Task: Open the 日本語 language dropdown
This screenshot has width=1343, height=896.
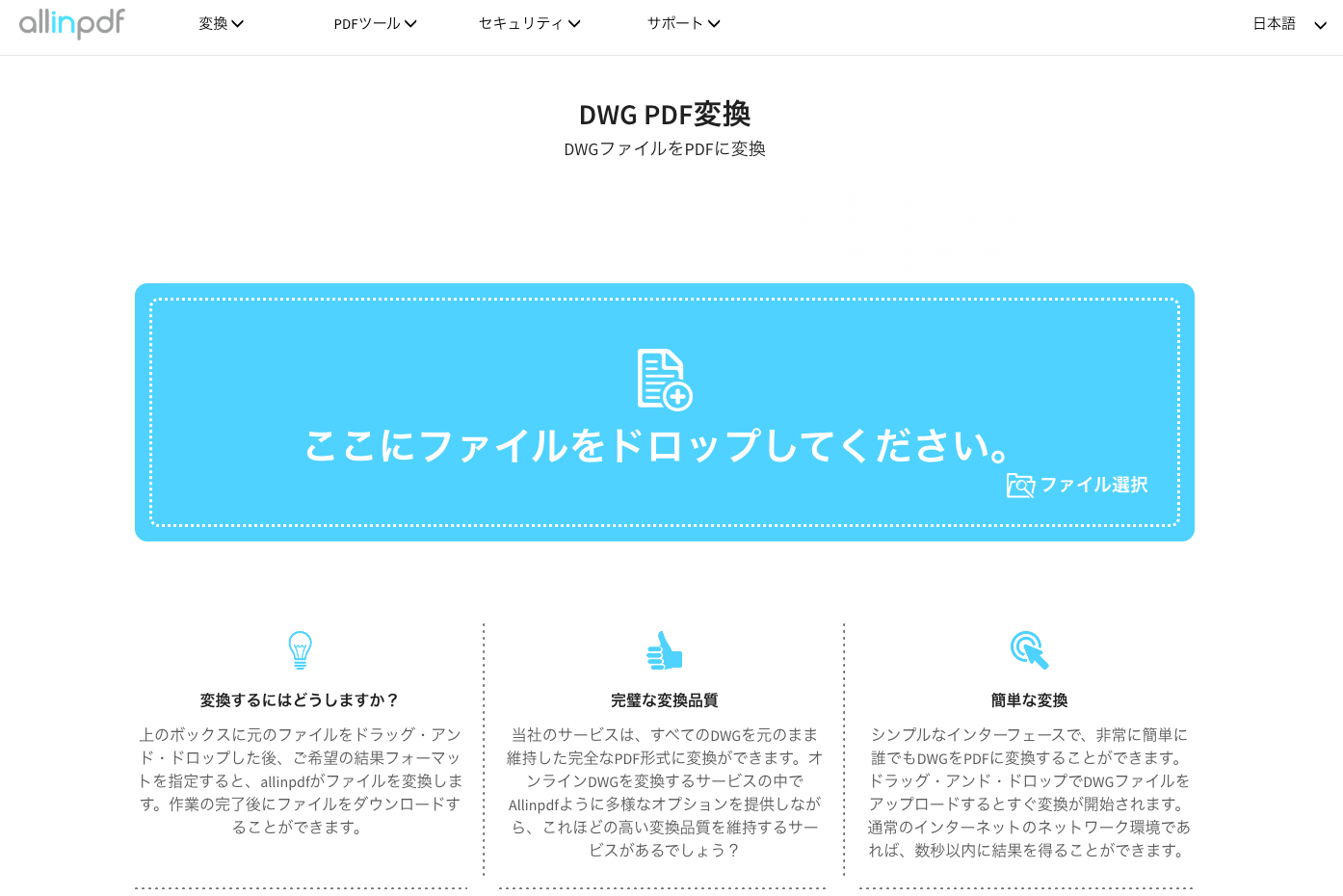Action: point(1290,24)
